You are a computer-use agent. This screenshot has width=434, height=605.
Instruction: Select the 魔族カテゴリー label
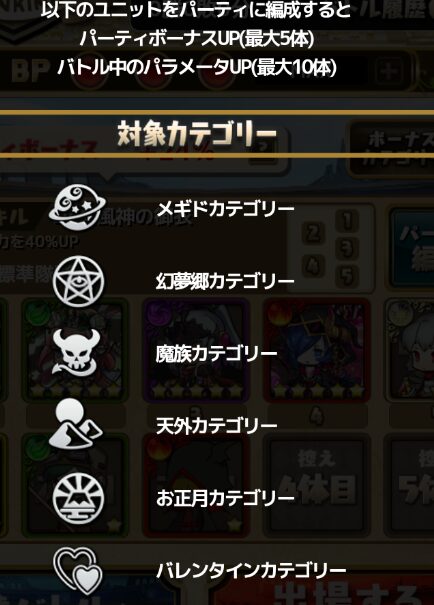tap(217, 353)
